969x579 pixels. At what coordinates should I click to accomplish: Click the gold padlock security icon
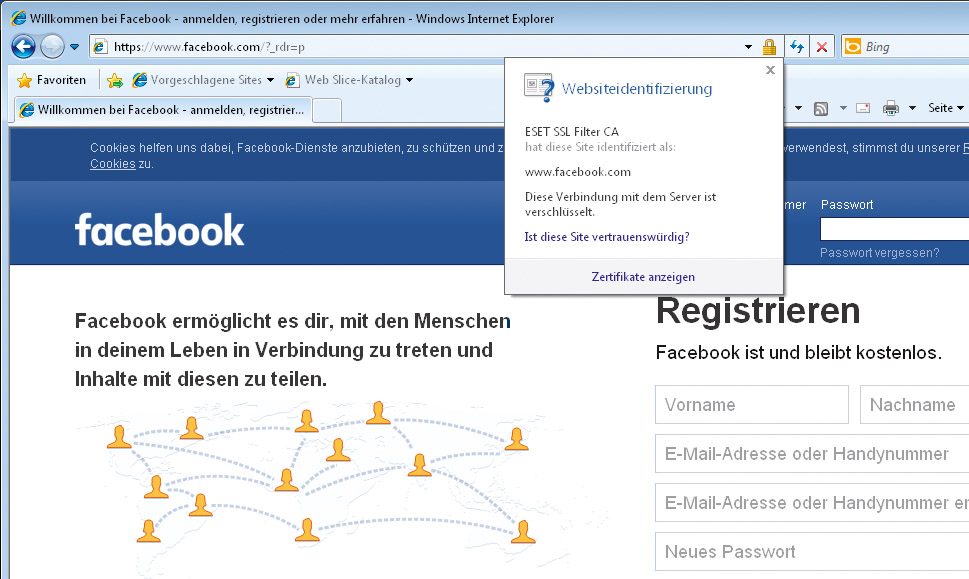pos(769,47)
